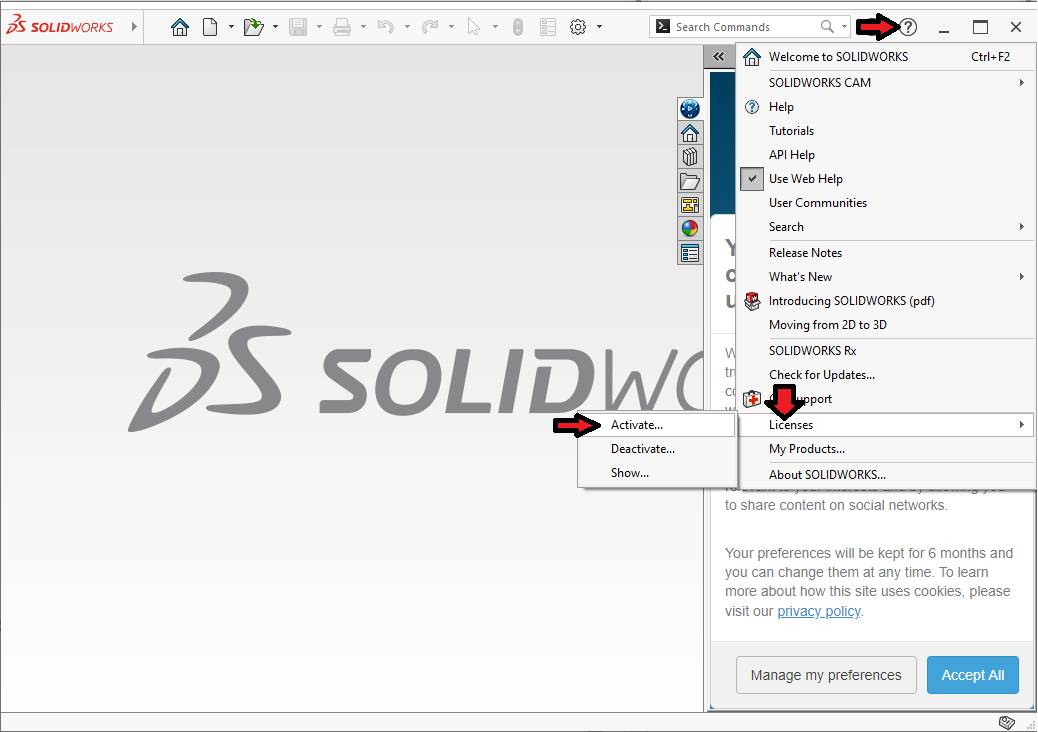Click the Undo arrow icon
1038x732 pixels.
point(385,27)
